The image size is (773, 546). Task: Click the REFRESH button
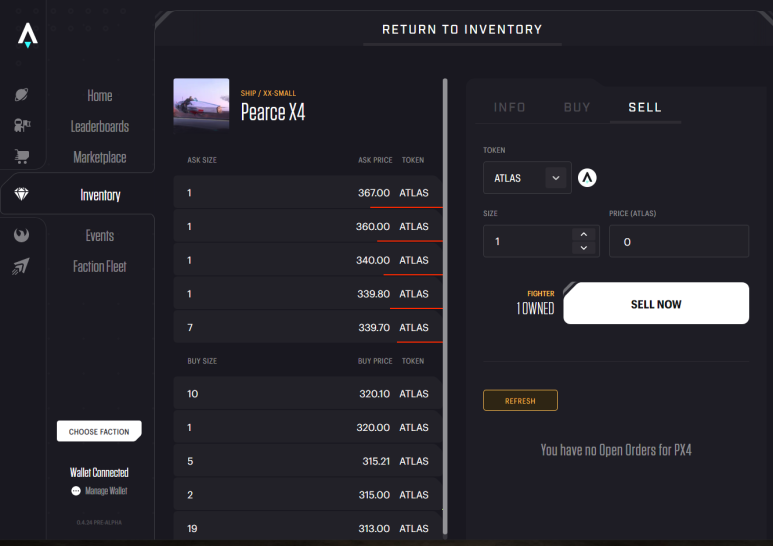pyautogui.click(x=520, y=401)
